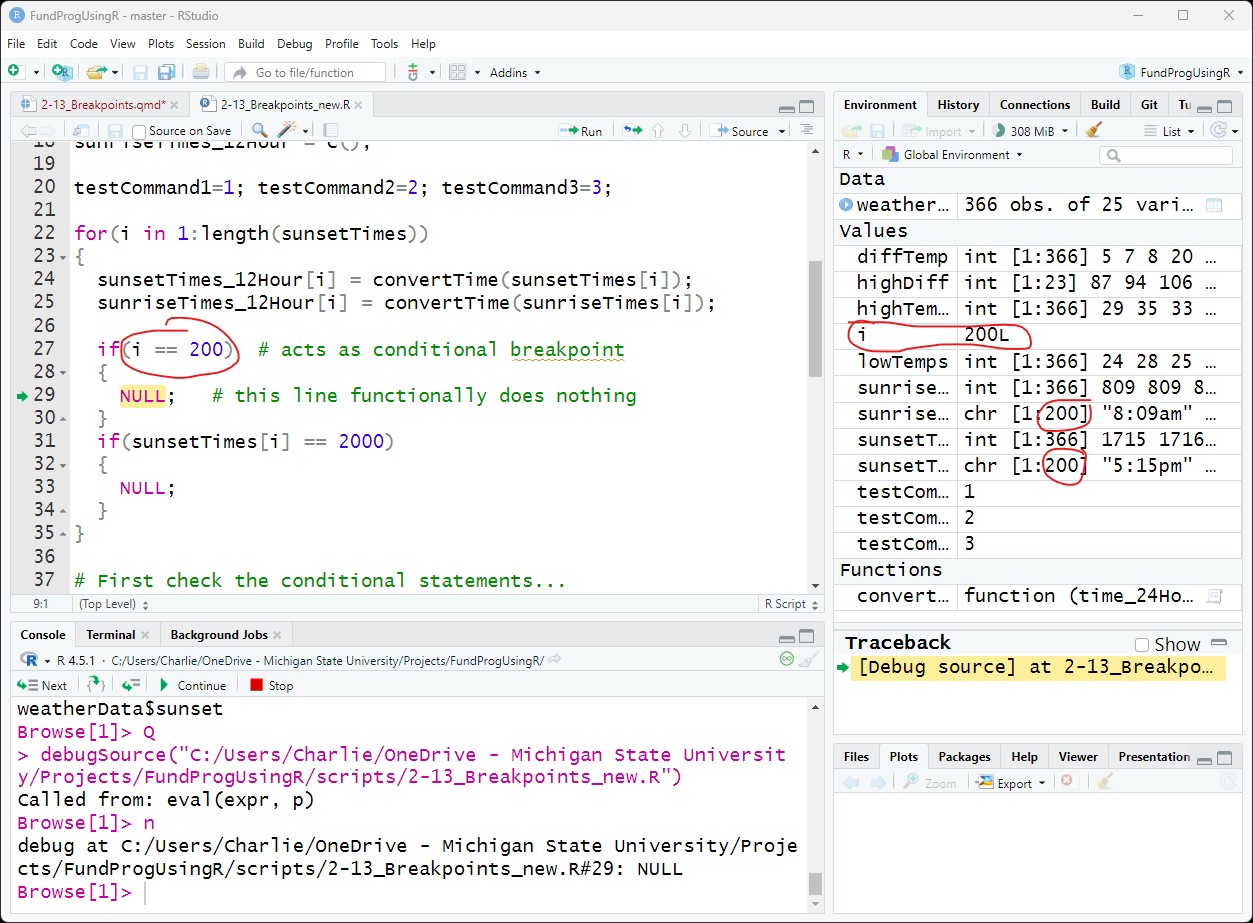The width and height of the screenshot is (1253, 923).
Task: Open the version control Git toolbar icon
Action: [413, 72]
